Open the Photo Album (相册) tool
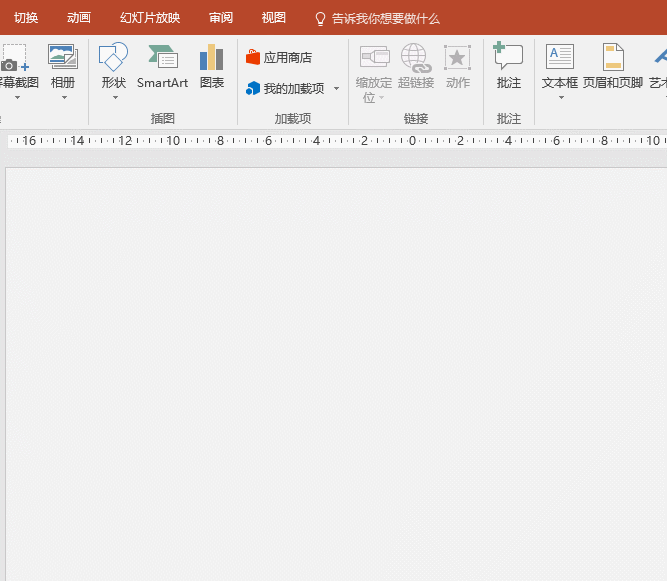667x581 pixels. tap(62, 58)
